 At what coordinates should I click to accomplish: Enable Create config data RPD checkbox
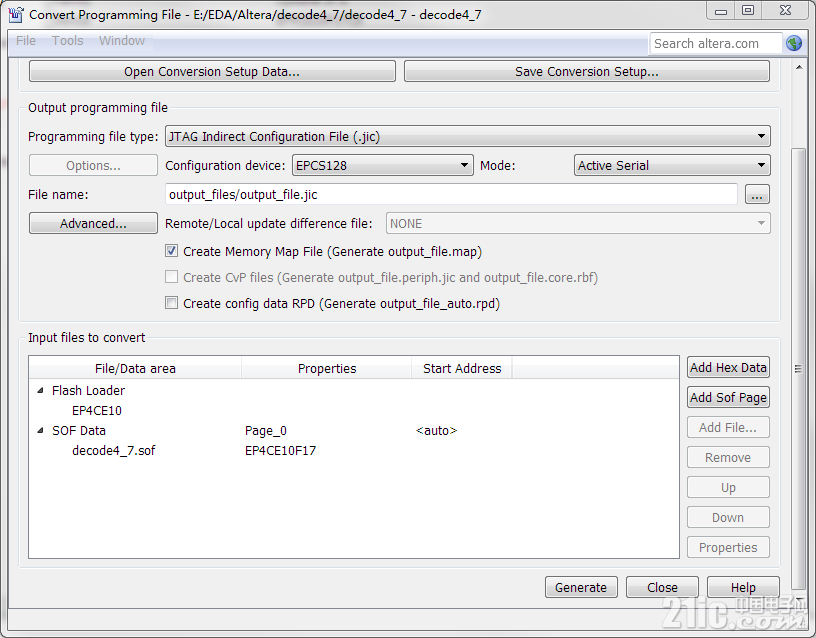pyautogui.click(x=171, y=303)
